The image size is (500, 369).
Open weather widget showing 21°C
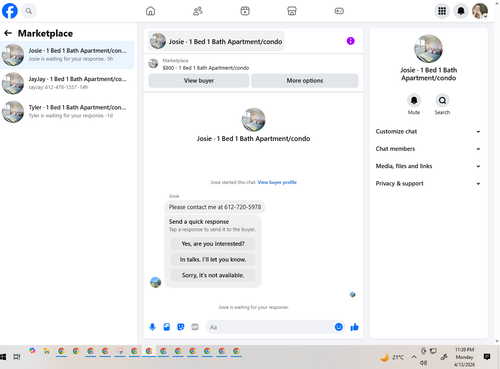coord(392,357)
